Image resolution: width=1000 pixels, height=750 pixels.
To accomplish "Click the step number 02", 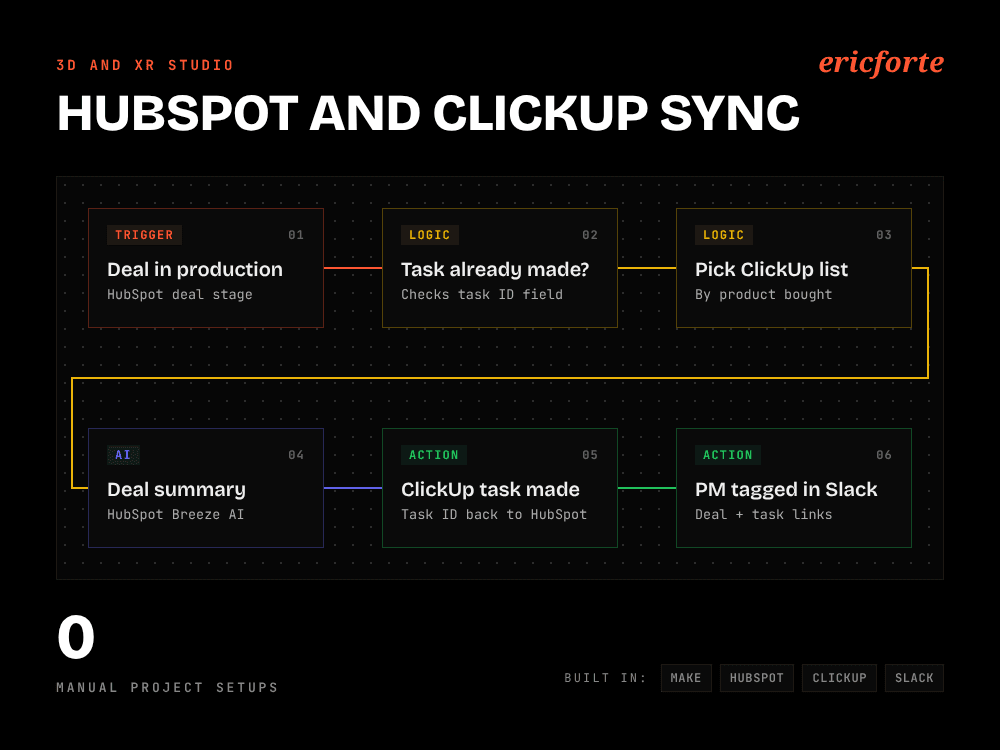I will point(590,235).
